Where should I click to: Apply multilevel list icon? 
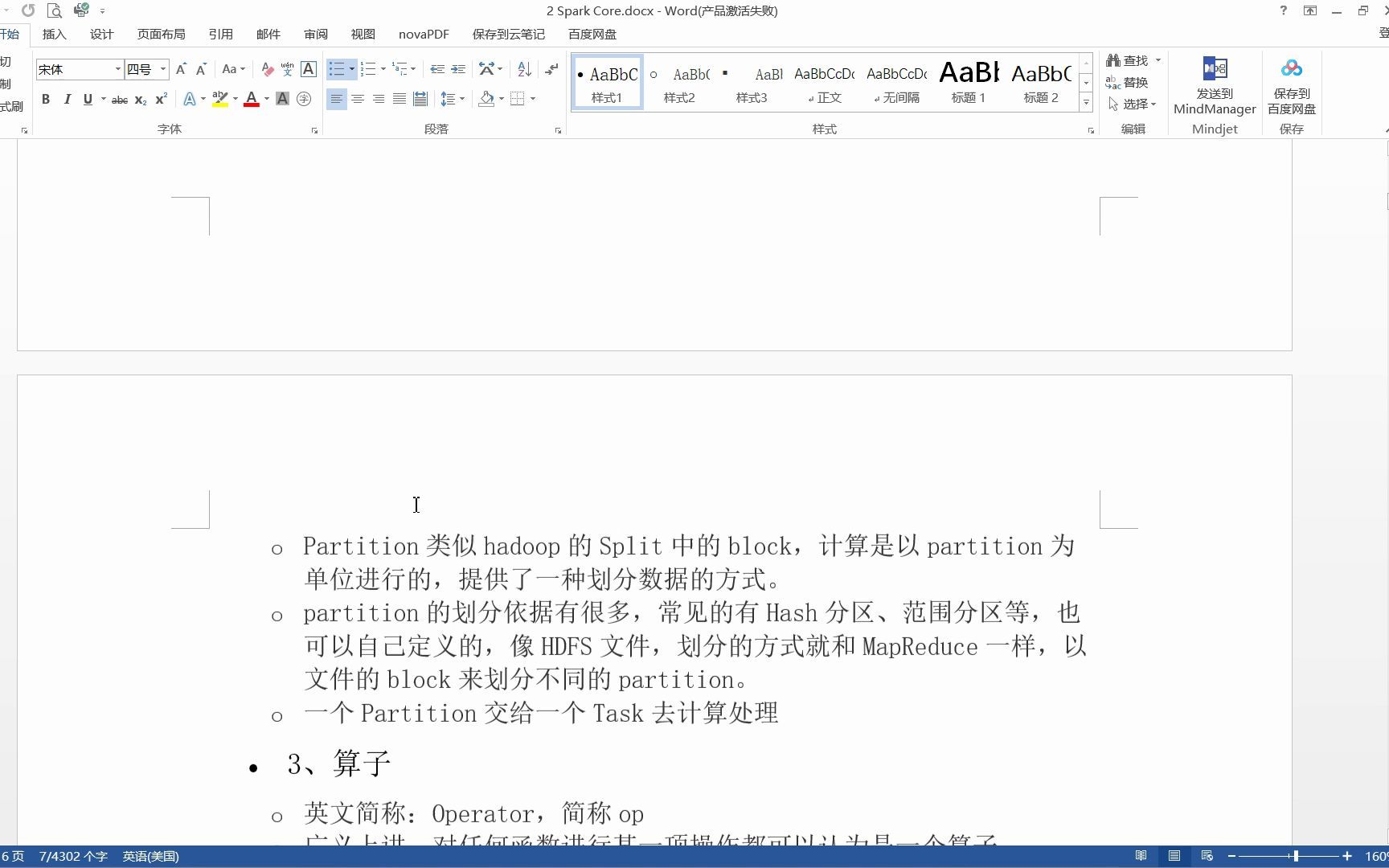(x=399, y=69)
